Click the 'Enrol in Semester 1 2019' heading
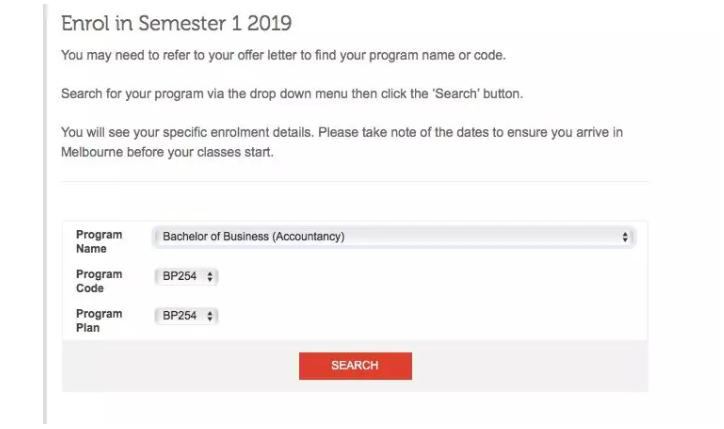The image size is (724, 429). click(x=176, y=22)
